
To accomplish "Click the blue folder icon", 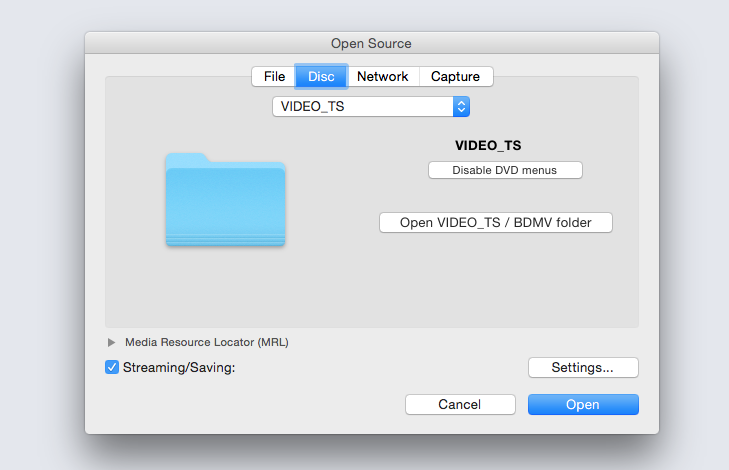I will (225, 199).
